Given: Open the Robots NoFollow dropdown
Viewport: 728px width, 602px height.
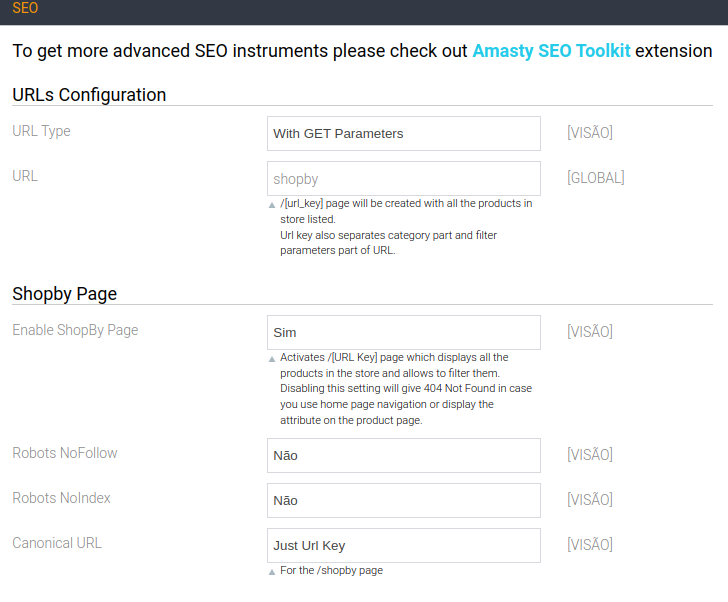Looking at the screenshot, I should (403, 455).
